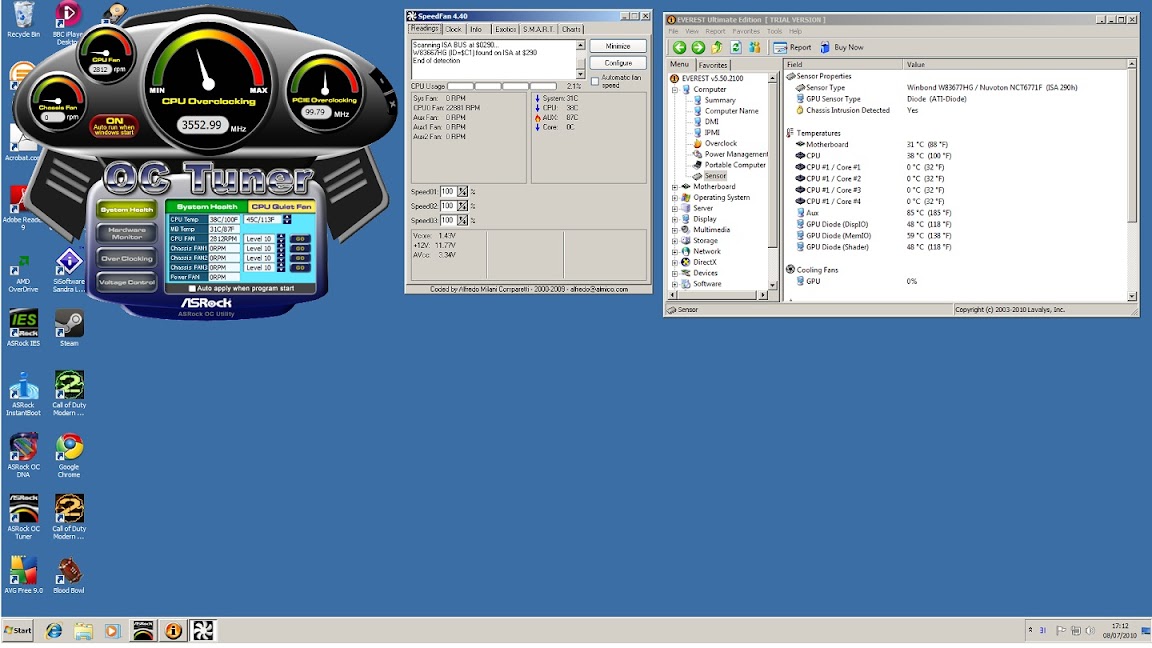Expand the Operating System tree node
1152x648 pixels.
point(674,198)
